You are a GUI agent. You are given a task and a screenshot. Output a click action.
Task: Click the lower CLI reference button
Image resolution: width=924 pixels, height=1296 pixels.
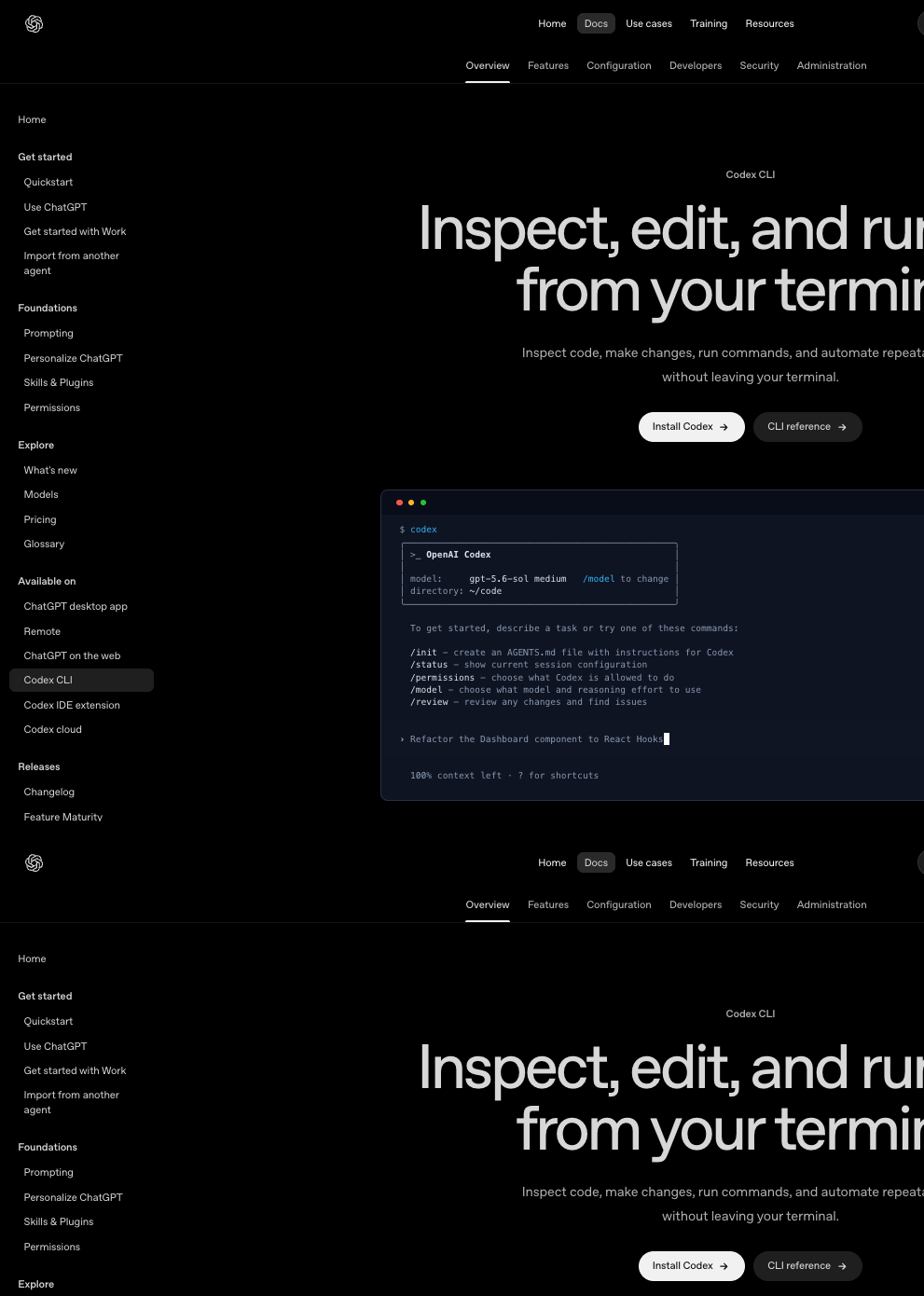(807, 1266)
